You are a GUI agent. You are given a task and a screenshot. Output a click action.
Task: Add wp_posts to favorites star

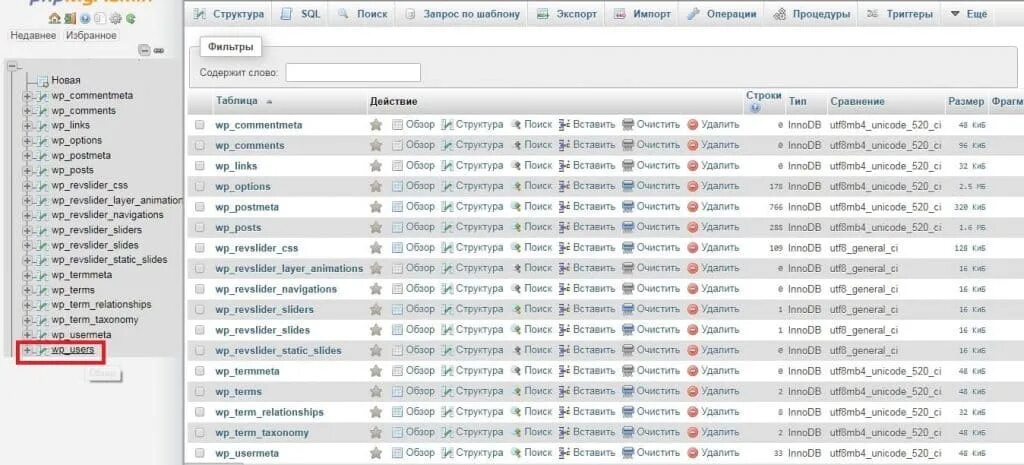[x=376, y=227]
